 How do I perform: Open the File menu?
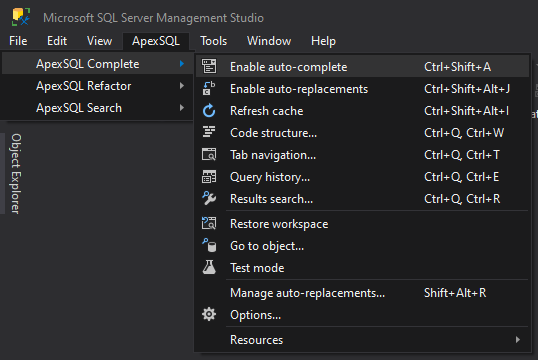coord(18,41)
